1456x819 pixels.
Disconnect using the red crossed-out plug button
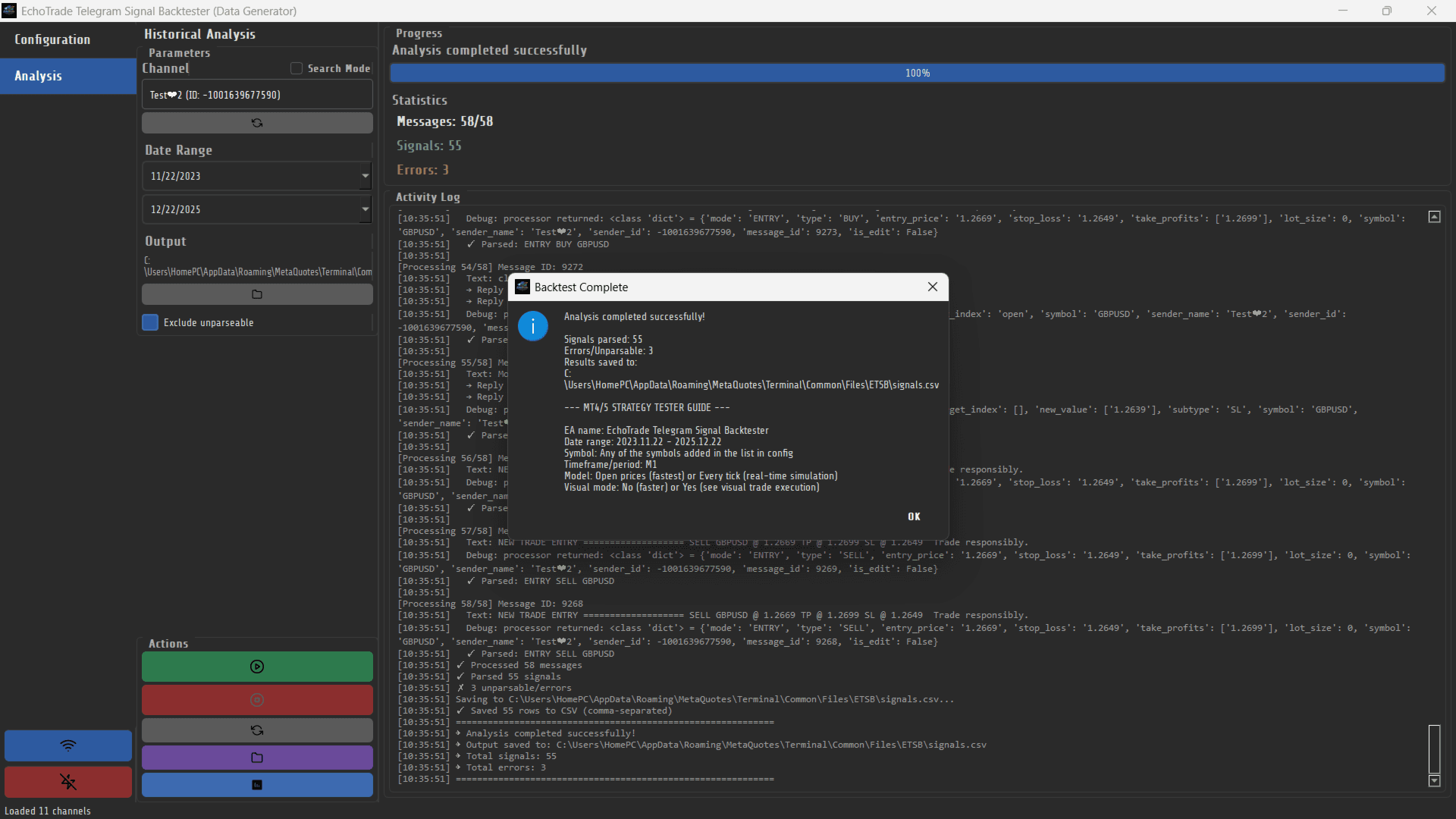click(68, 782)
